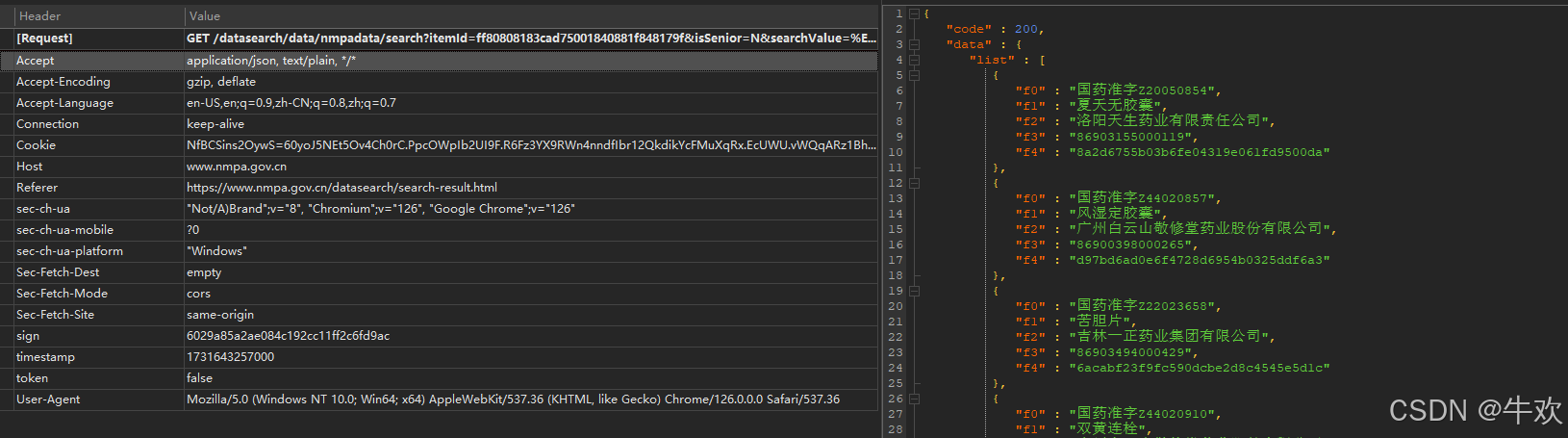The height and width of the screenshot is (438, 1568).
Task: Select the sec-ch-ua-platform header row
Action: pos(439,251)
